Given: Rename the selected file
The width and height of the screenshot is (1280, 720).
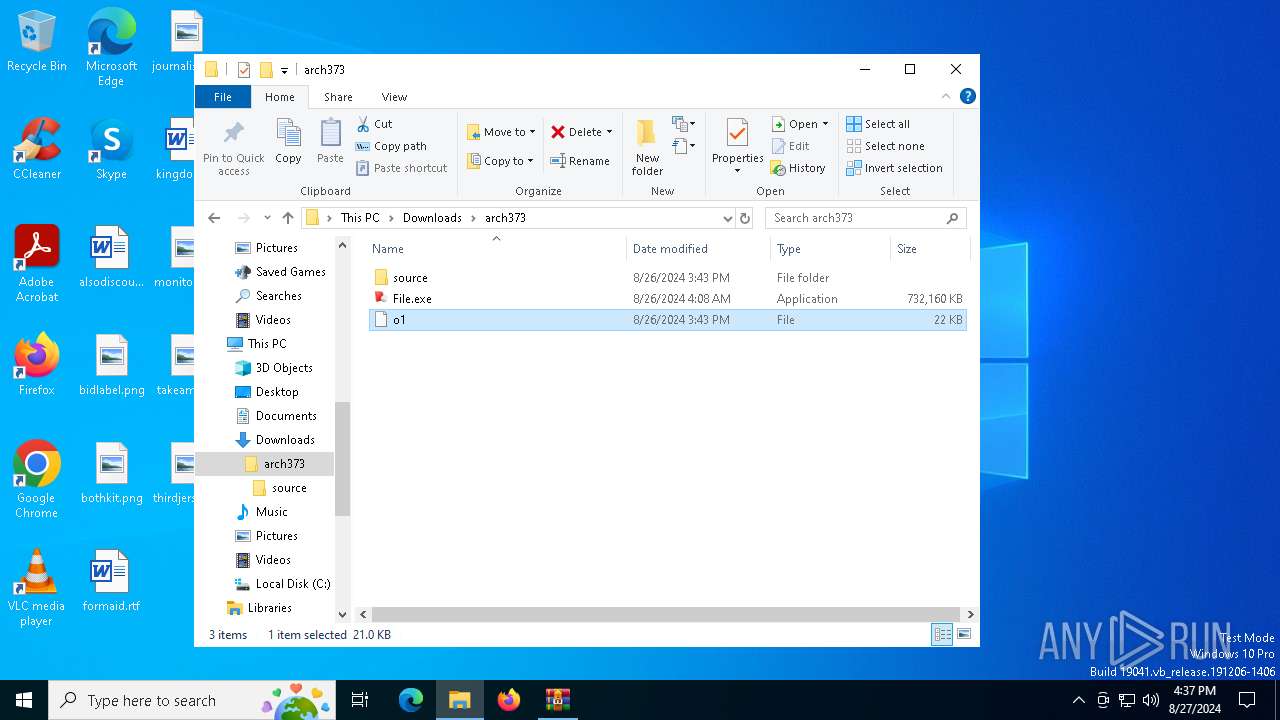Looking at the screenshot, I should (x=580, y=161).
